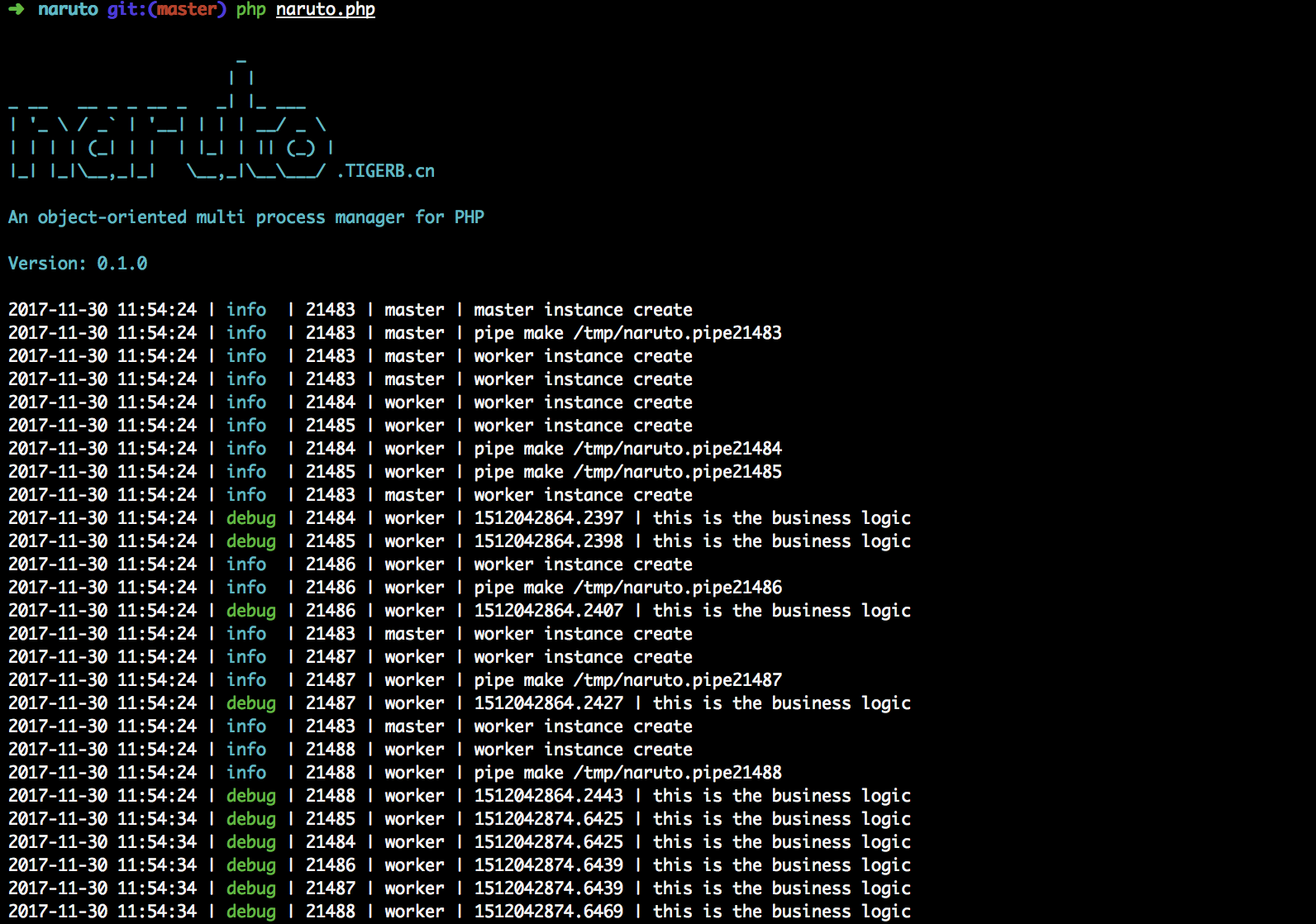Click the cyan 'naruto' directory name in the prompt
Screen dimensions: 1316x924
point(68,10)
